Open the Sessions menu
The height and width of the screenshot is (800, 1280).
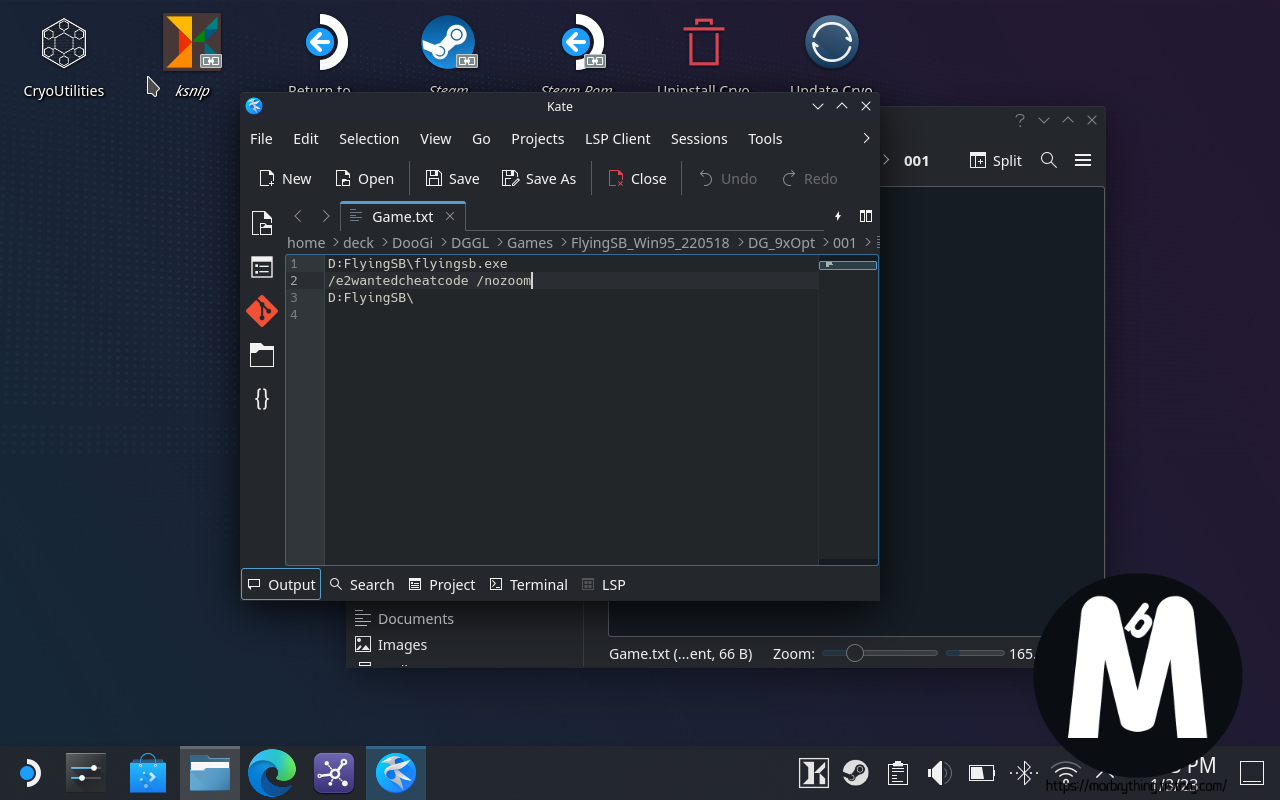tap(699, 138)
